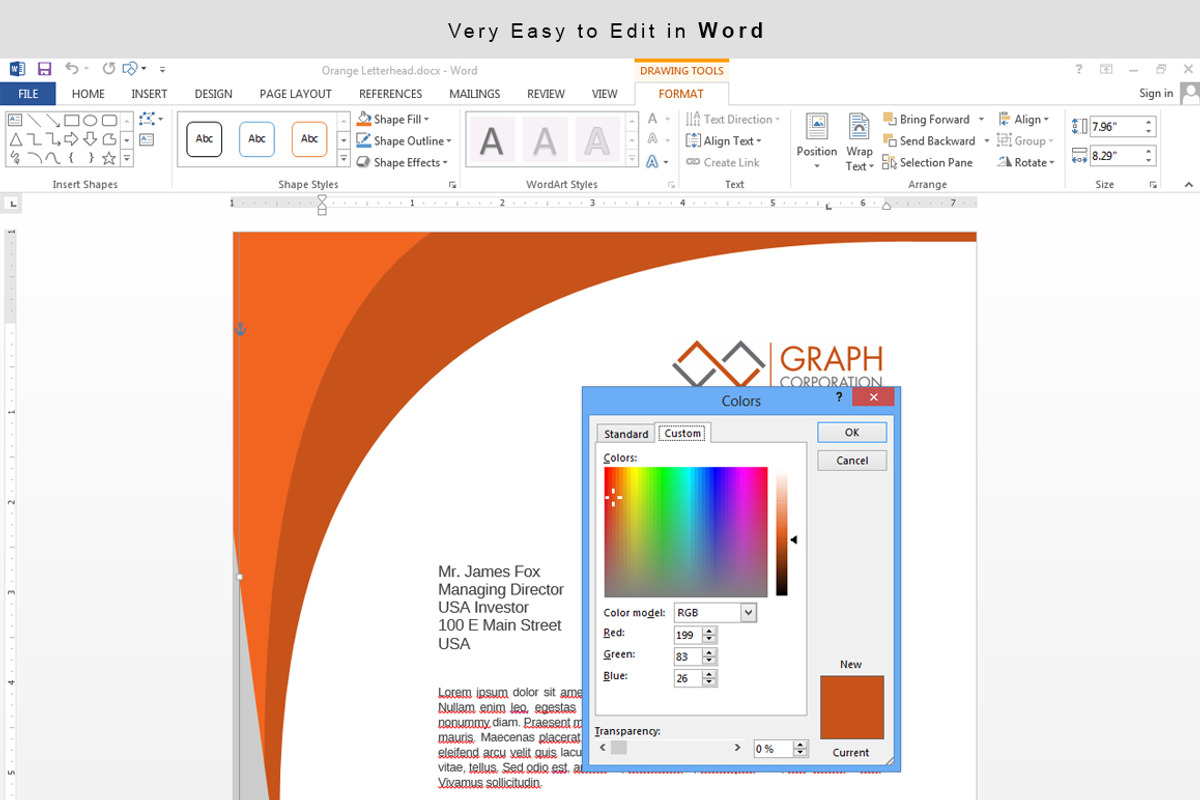
Task: Open Wrap Text options
Action: [x=859, y=142]
